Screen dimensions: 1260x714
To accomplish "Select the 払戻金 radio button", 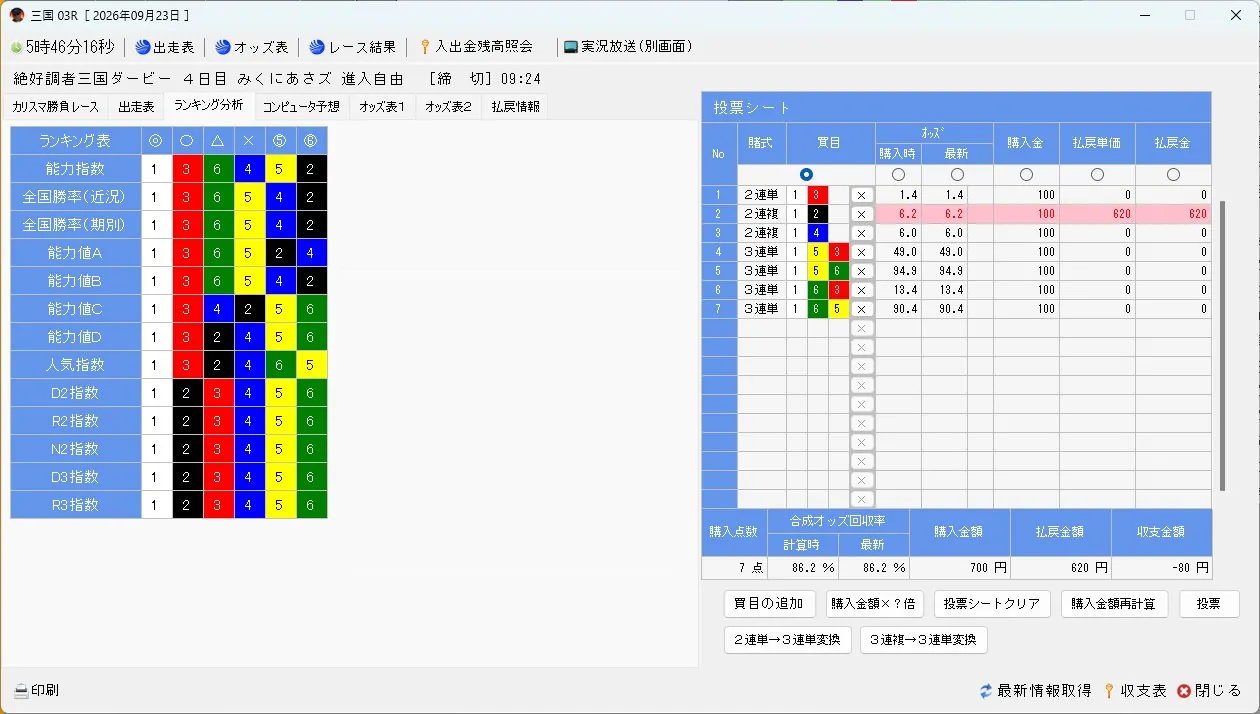I will (x=1173, y=175).
